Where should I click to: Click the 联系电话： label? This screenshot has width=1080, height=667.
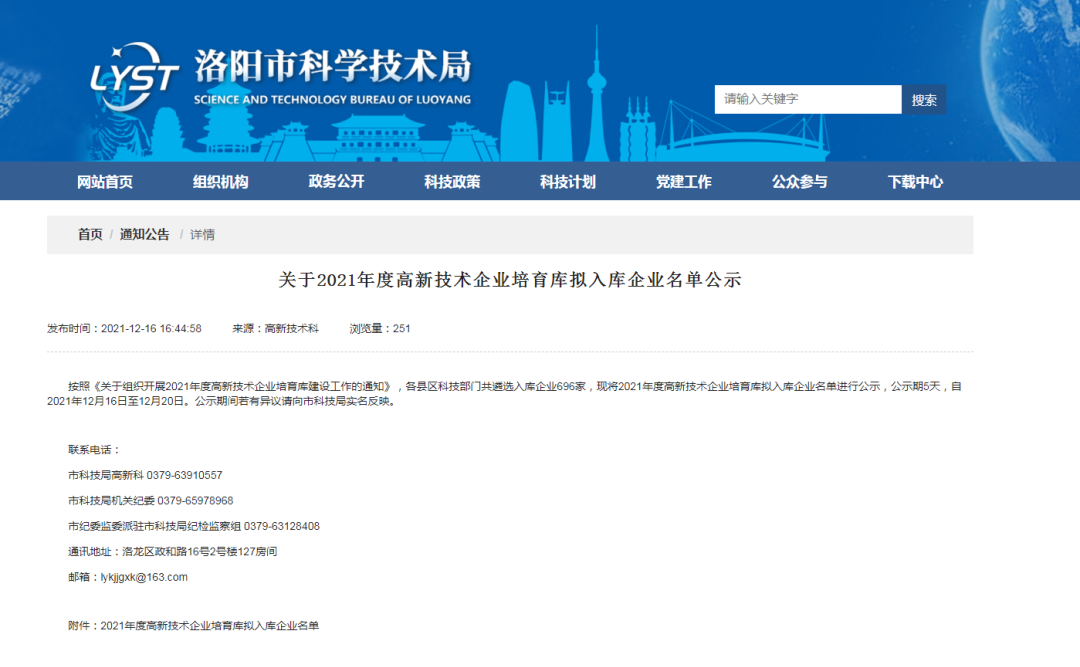(x=94, y=450)
